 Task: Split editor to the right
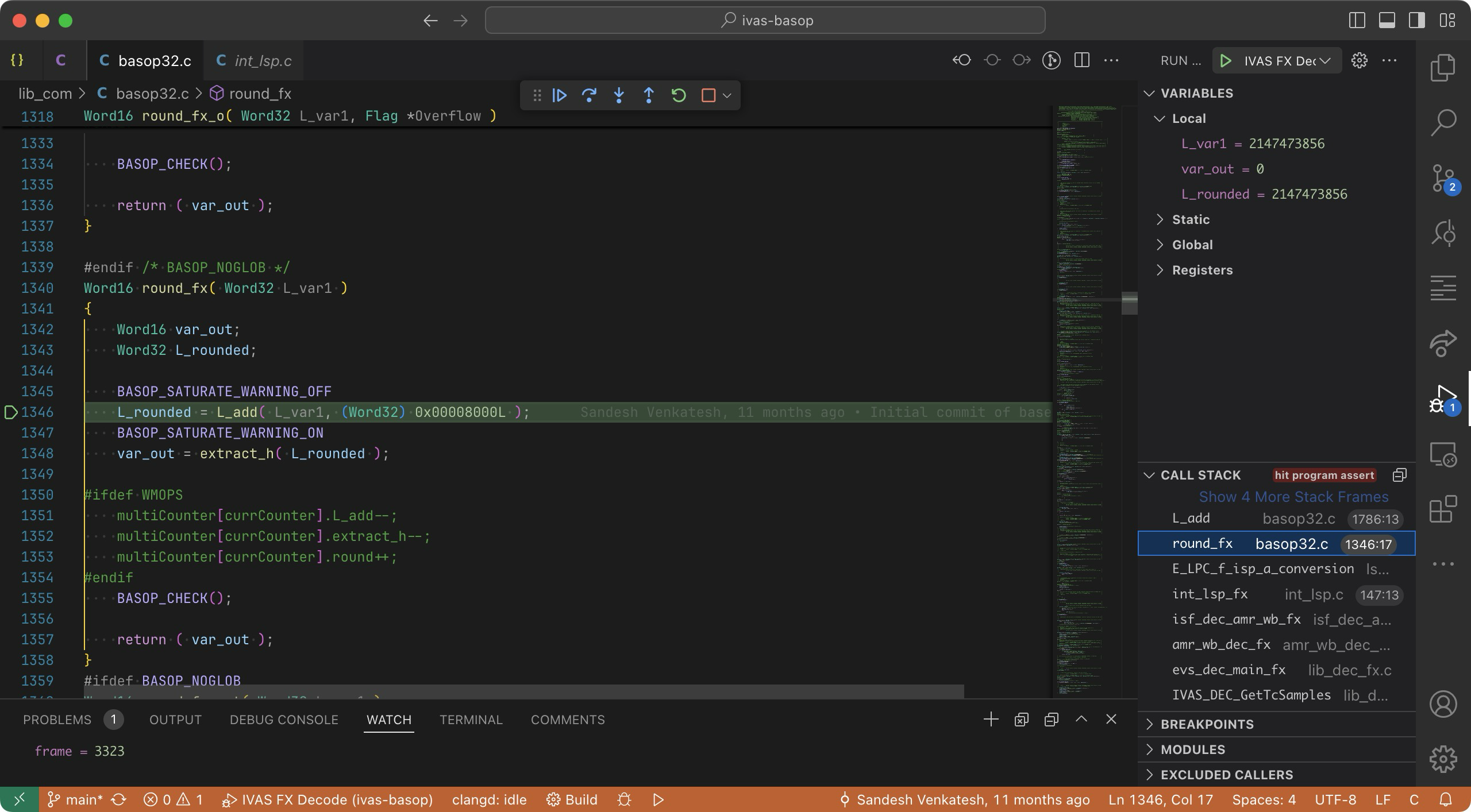click(x=1081, y=60)
